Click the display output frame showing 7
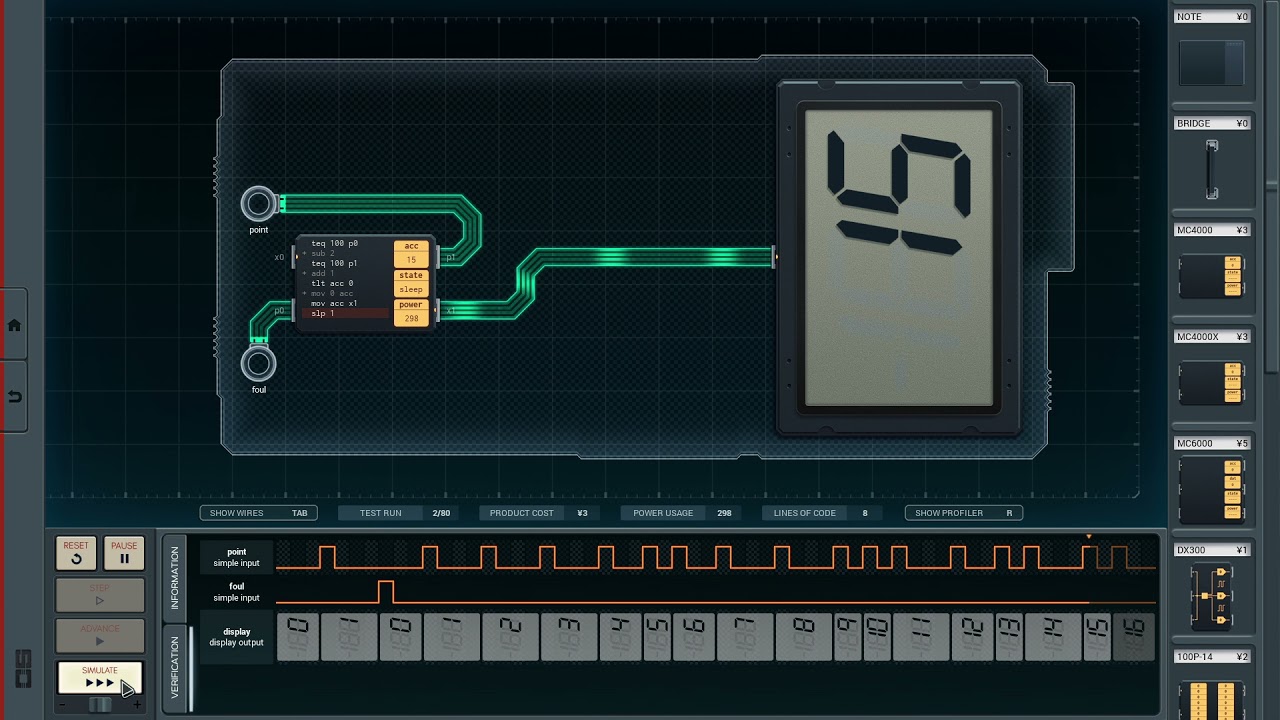 click(x=744, y=637)
